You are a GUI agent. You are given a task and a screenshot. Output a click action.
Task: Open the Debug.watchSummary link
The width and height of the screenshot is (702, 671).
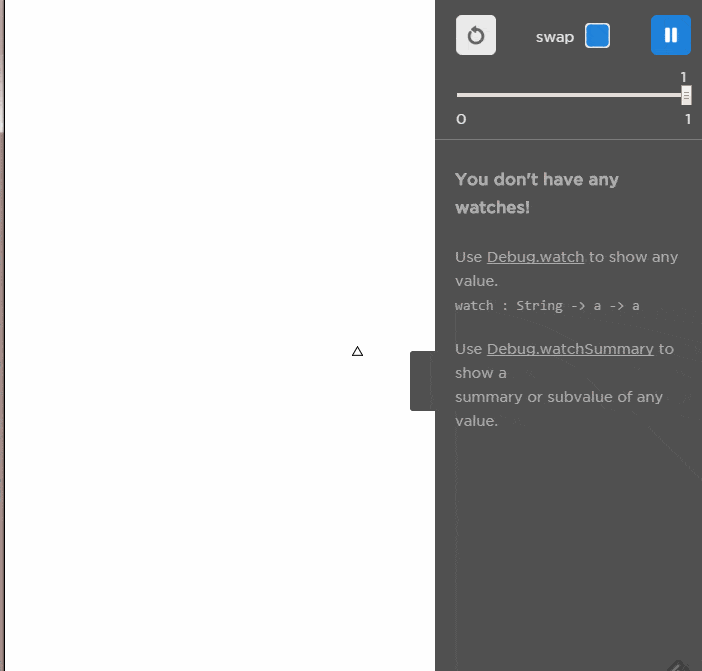pos(570,349)
